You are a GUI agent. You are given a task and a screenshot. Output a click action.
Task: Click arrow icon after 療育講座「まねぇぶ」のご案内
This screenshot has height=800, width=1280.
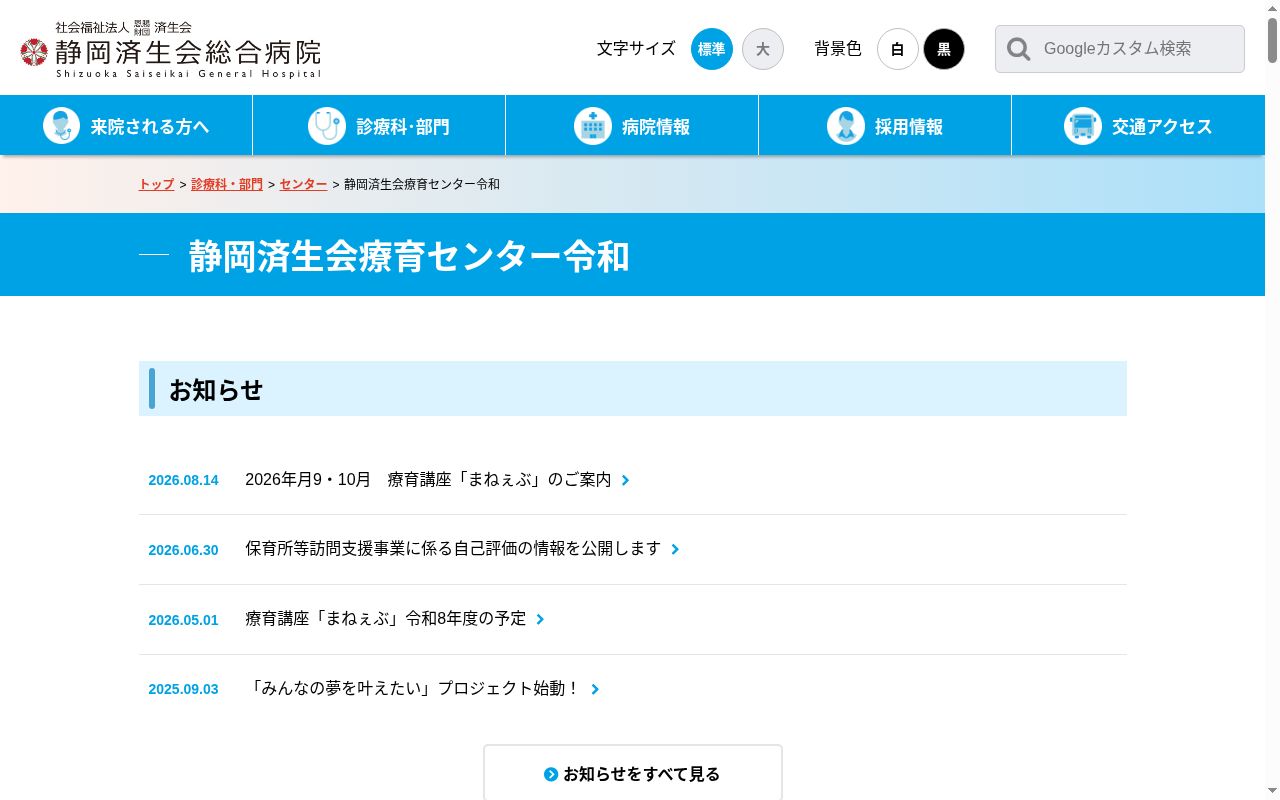(626, 480)
